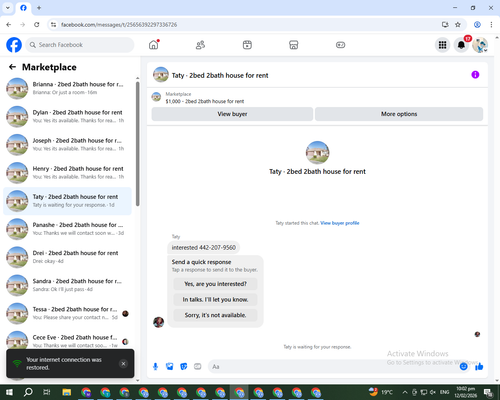Open the Gaming controller icon
The image size is (500, 400).
point(340,45)
